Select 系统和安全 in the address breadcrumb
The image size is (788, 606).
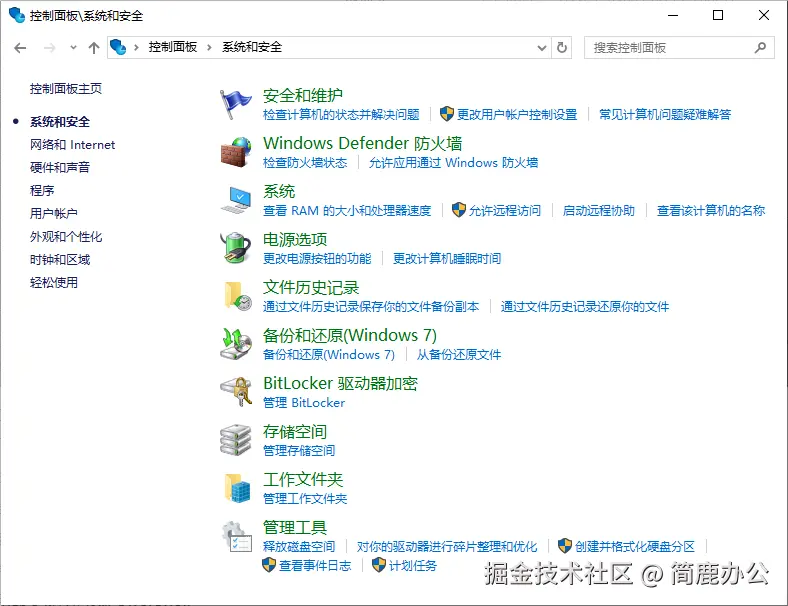pos(252,47)
